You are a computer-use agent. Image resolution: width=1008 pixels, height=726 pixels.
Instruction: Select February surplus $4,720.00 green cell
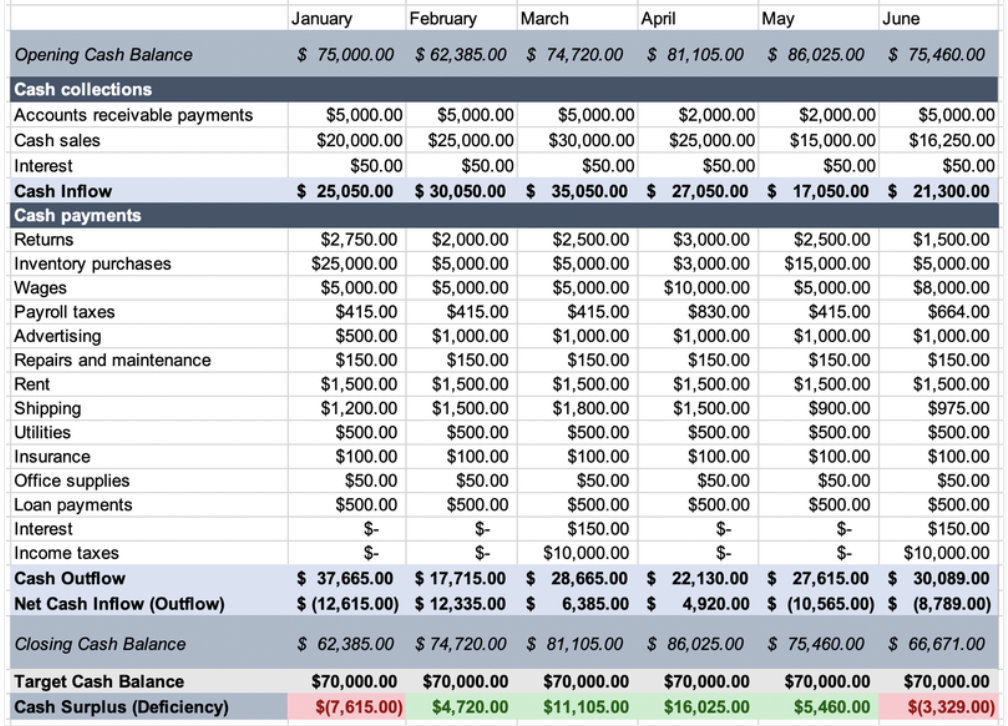(x=462, y=706)
